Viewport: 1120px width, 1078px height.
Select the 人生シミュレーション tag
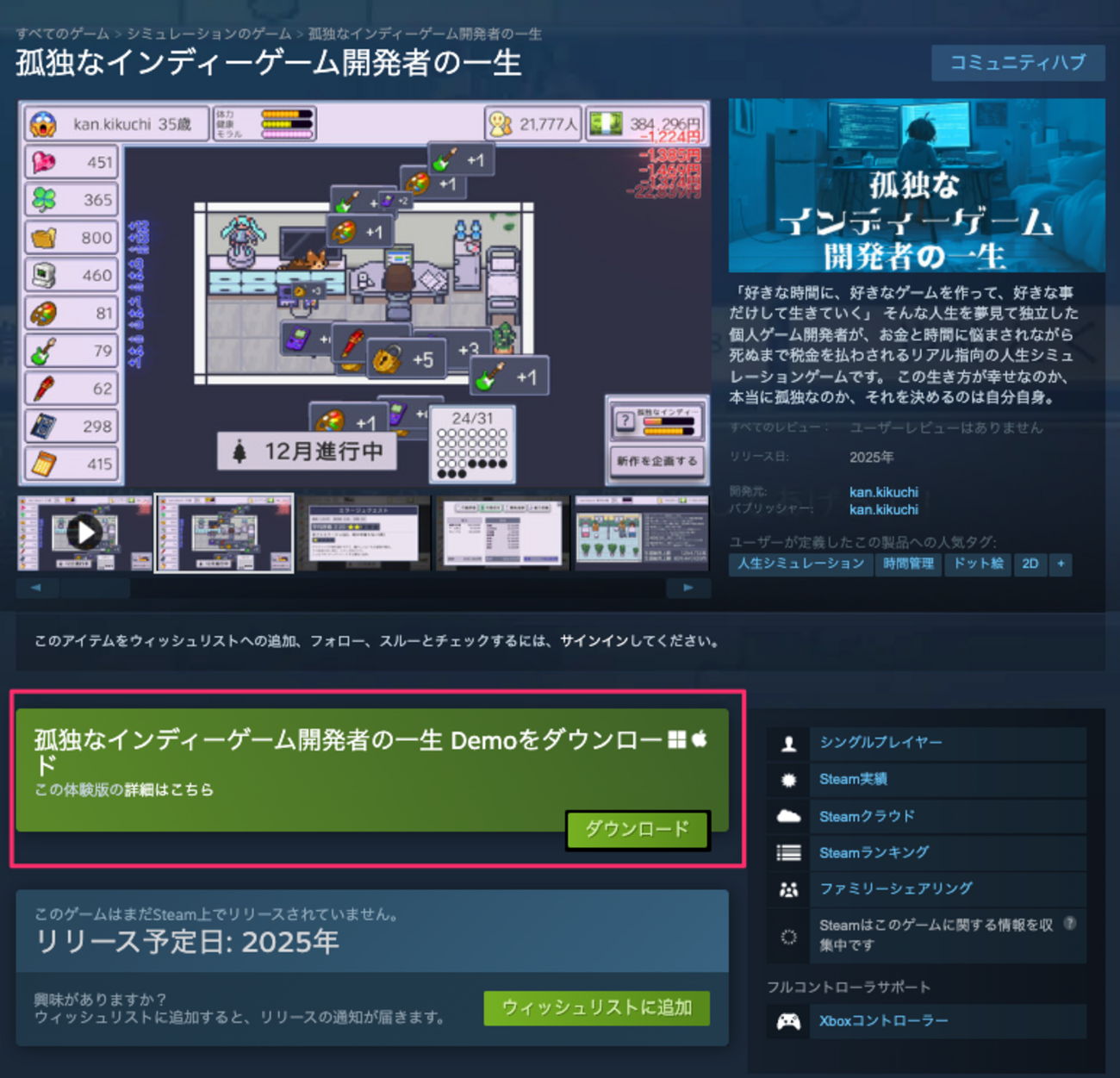click(800, 564)
